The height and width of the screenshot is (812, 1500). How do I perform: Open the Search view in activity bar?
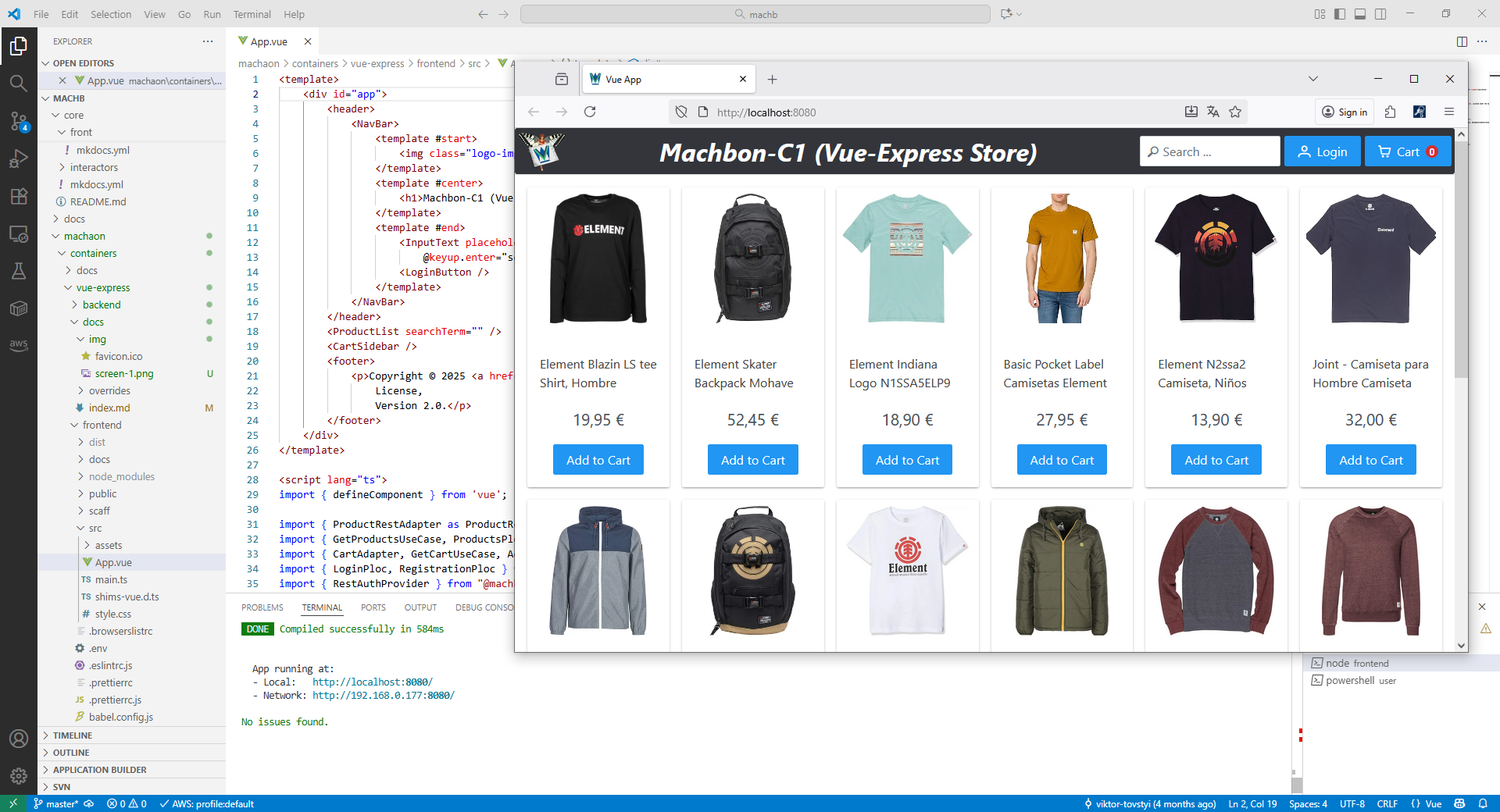19,83
